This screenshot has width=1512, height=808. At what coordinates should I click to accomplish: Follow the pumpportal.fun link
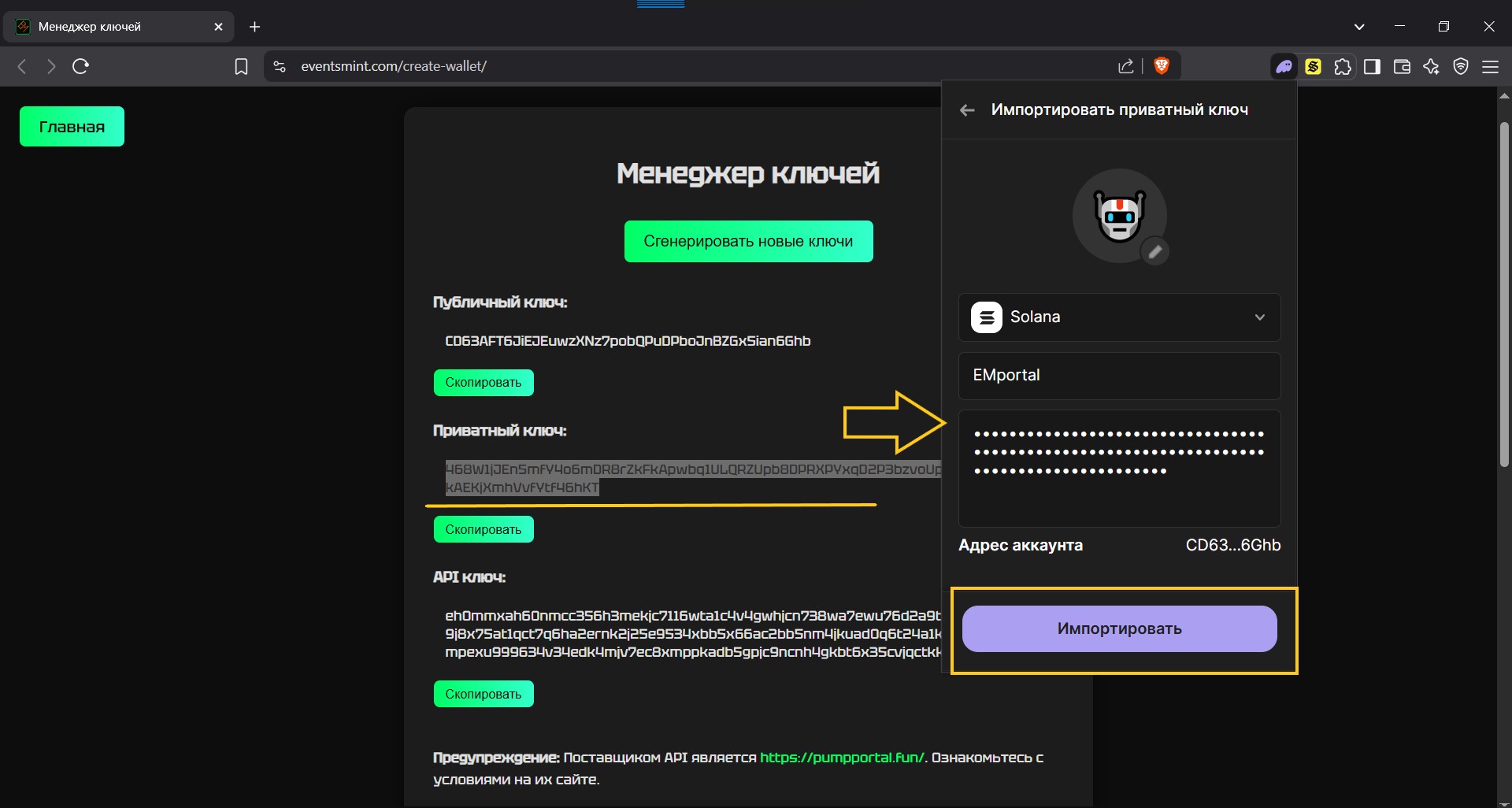point(841,758)
